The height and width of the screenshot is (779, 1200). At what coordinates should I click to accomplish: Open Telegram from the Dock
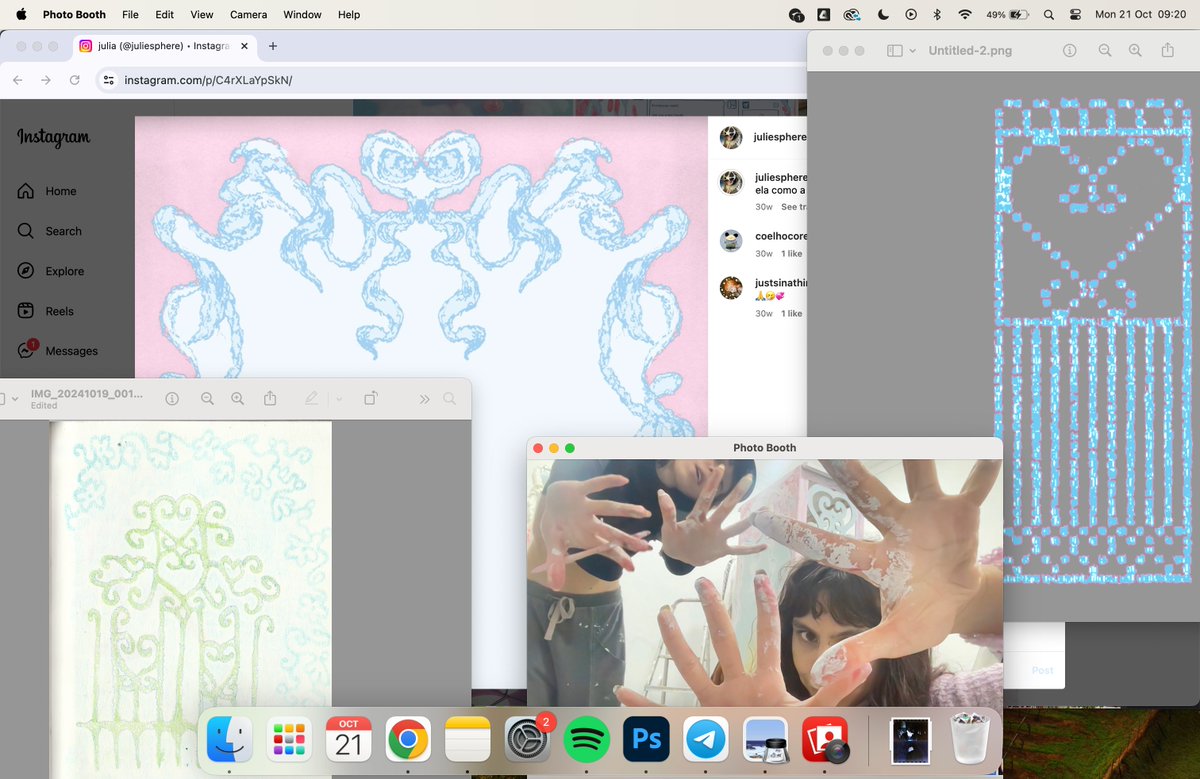(706, 740)
